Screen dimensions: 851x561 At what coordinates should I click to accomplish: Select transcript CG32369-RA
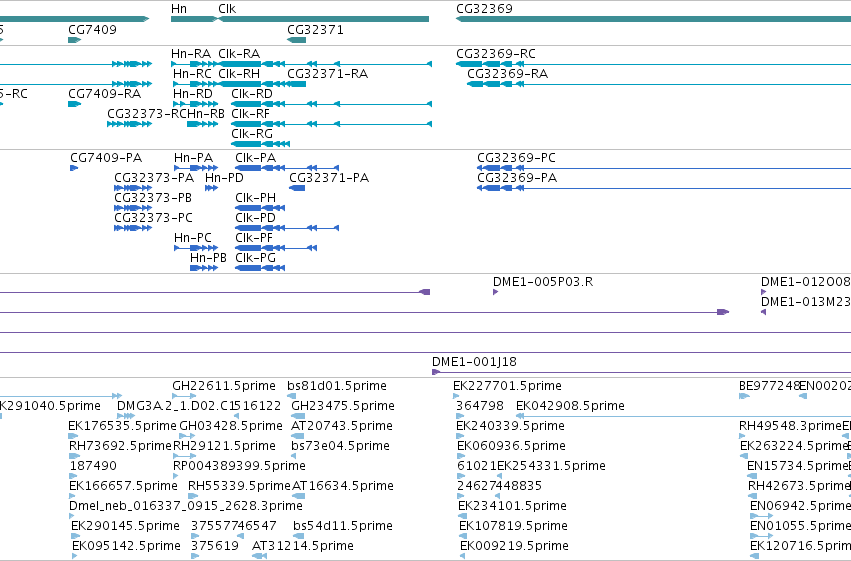(x=507, y=74)
